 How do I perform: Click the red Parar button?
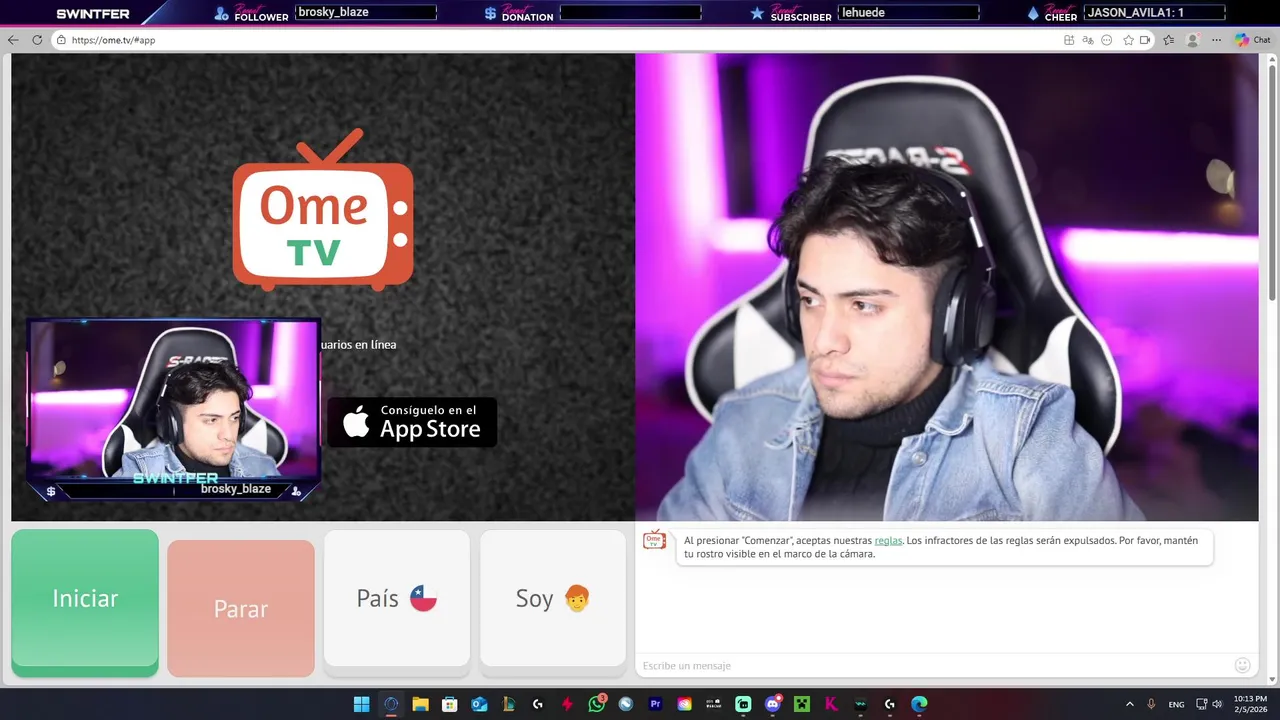241,608
